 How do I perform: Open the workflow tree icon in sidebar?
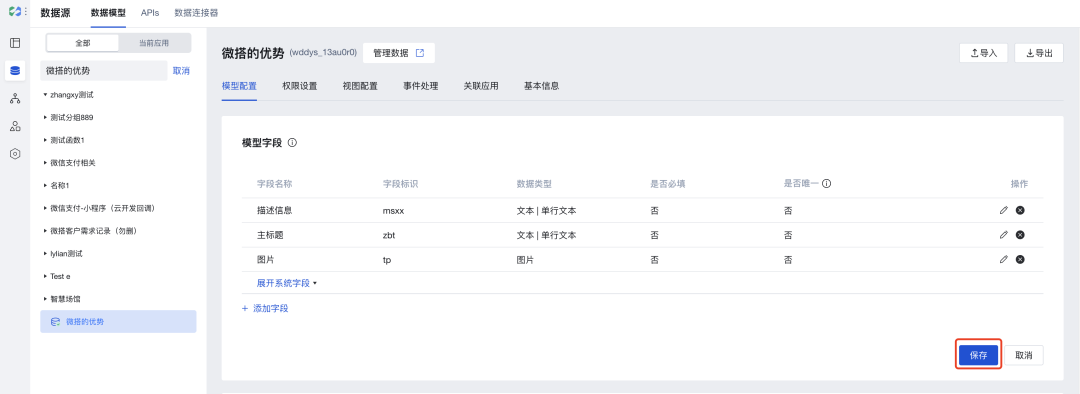(x=14, y=98)
